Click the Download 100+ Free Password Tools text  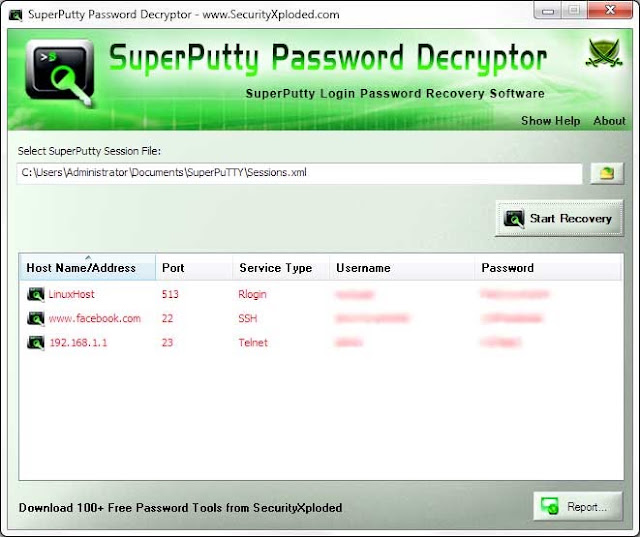[x=180, y=508]
